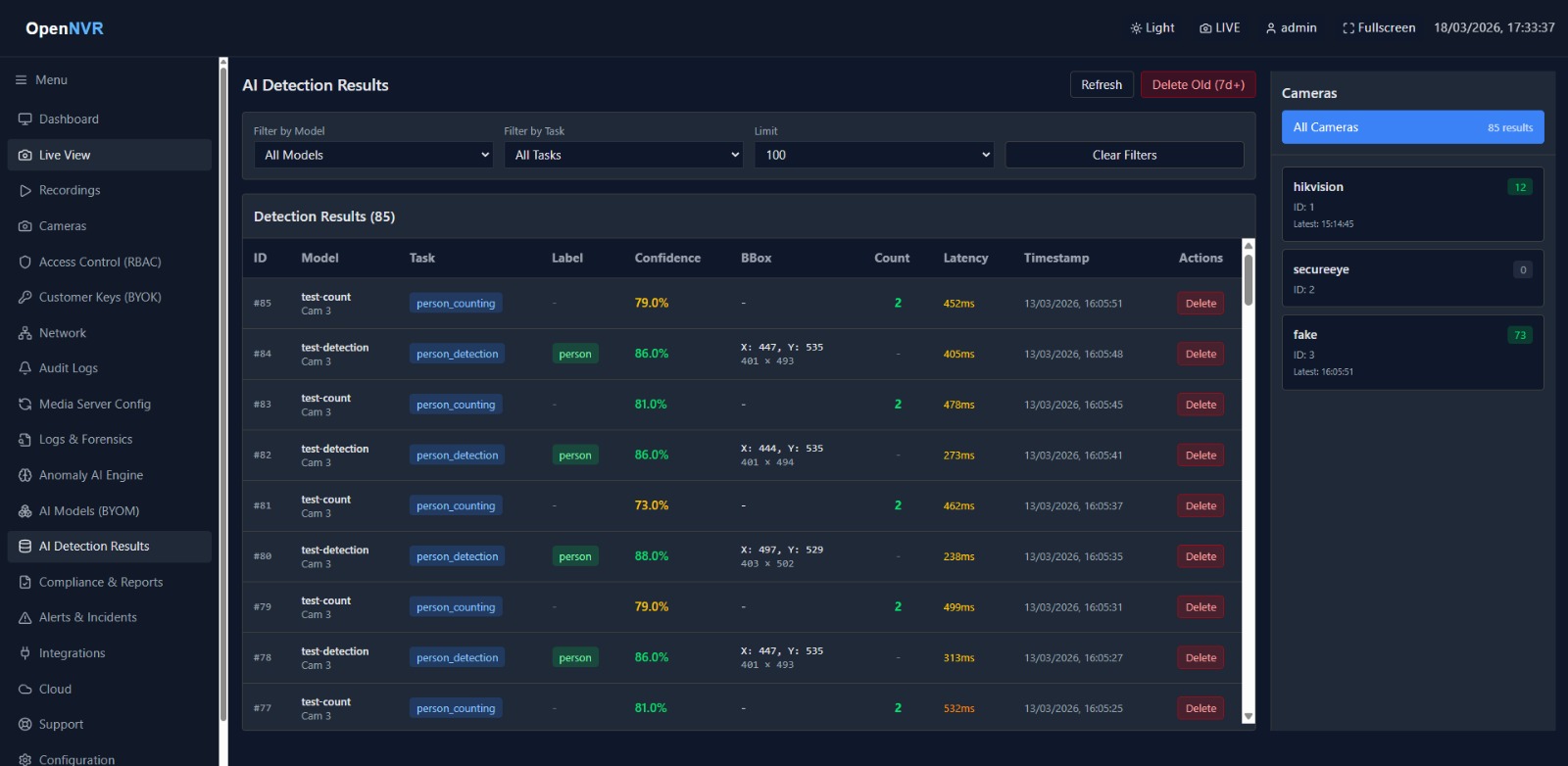Click the Delete Old (7d+) button
This screenshot has width=1568, height=766.
[x=1198, y=85]
